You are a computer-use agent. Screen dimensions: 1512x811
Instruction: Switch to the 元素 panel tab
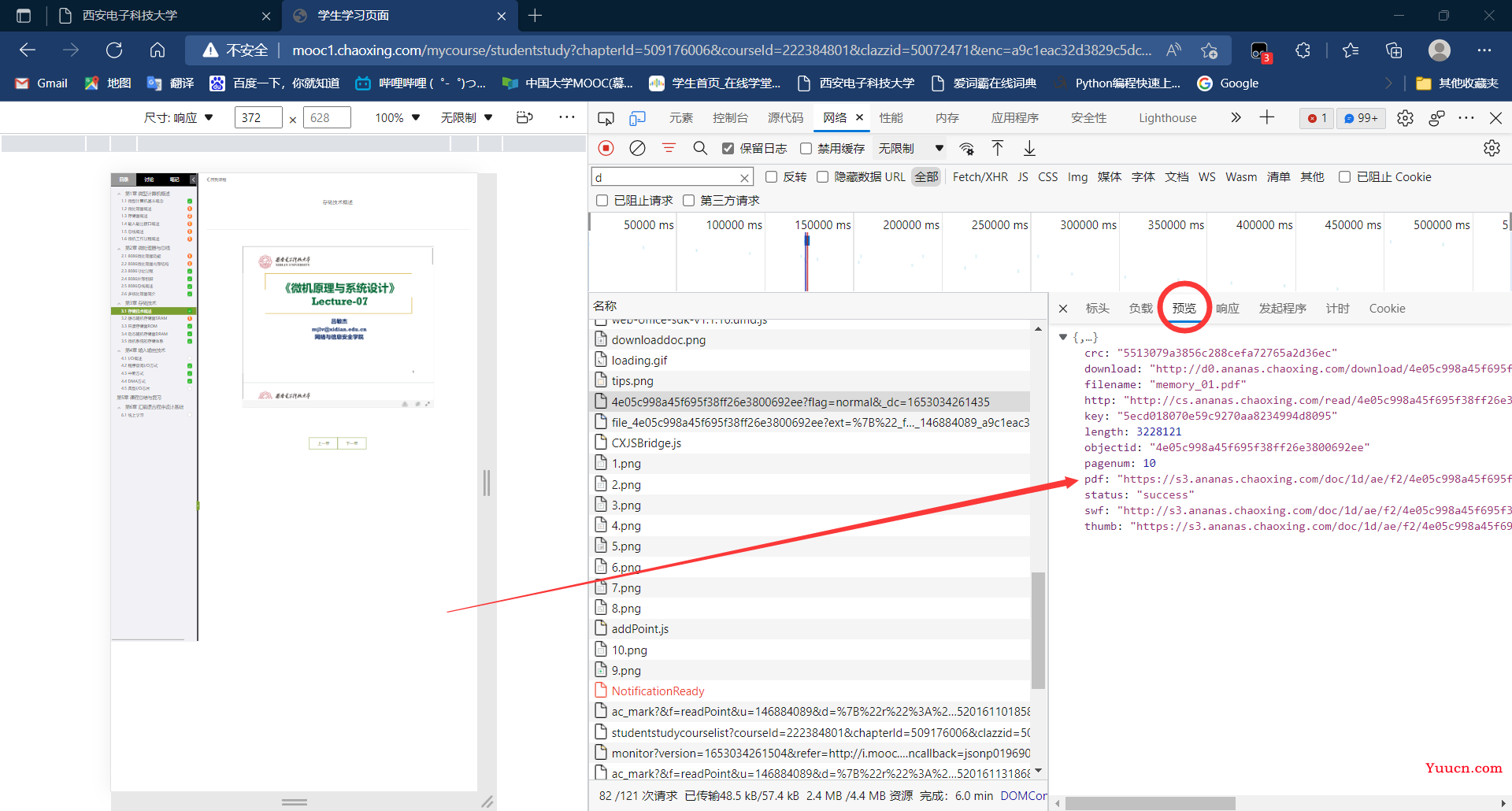point(681,118)
